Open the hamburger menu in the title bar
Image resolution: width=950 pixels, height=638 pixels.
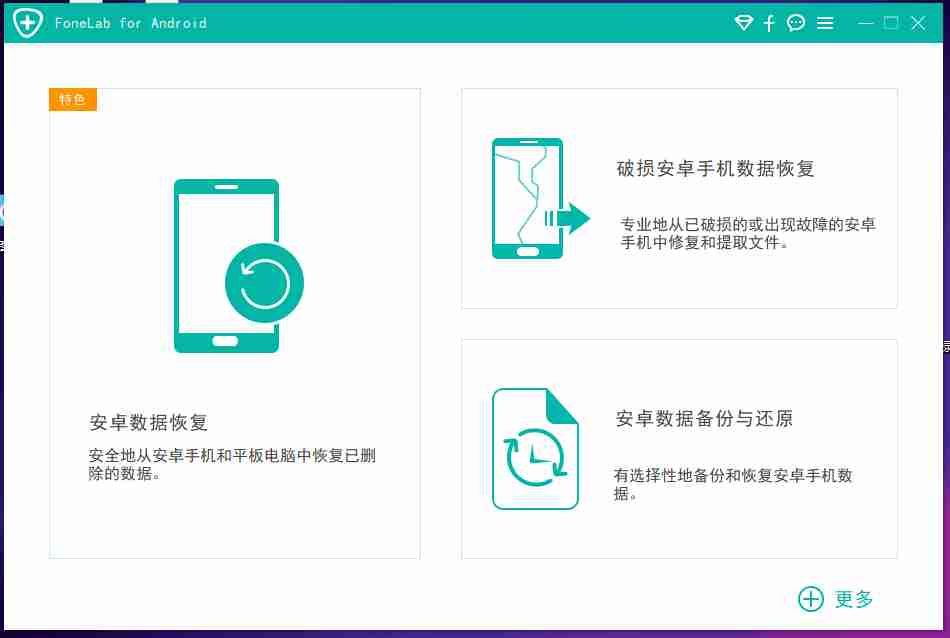click(x=825, y=22)
